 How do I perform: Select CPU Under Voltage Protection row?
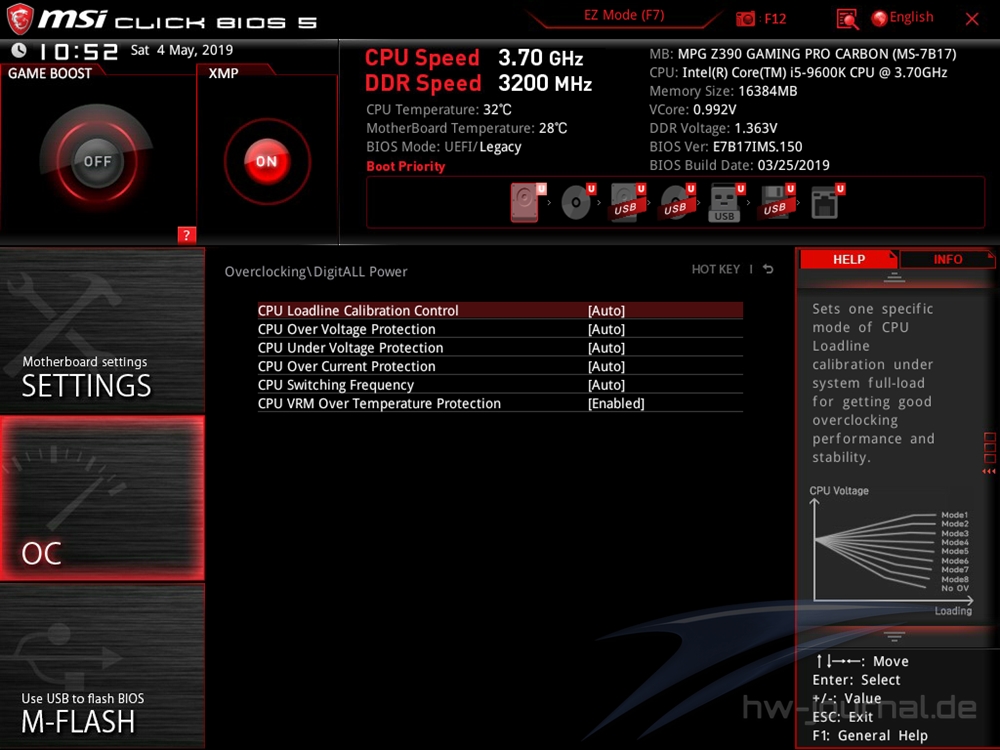click(x=500, y=348)
